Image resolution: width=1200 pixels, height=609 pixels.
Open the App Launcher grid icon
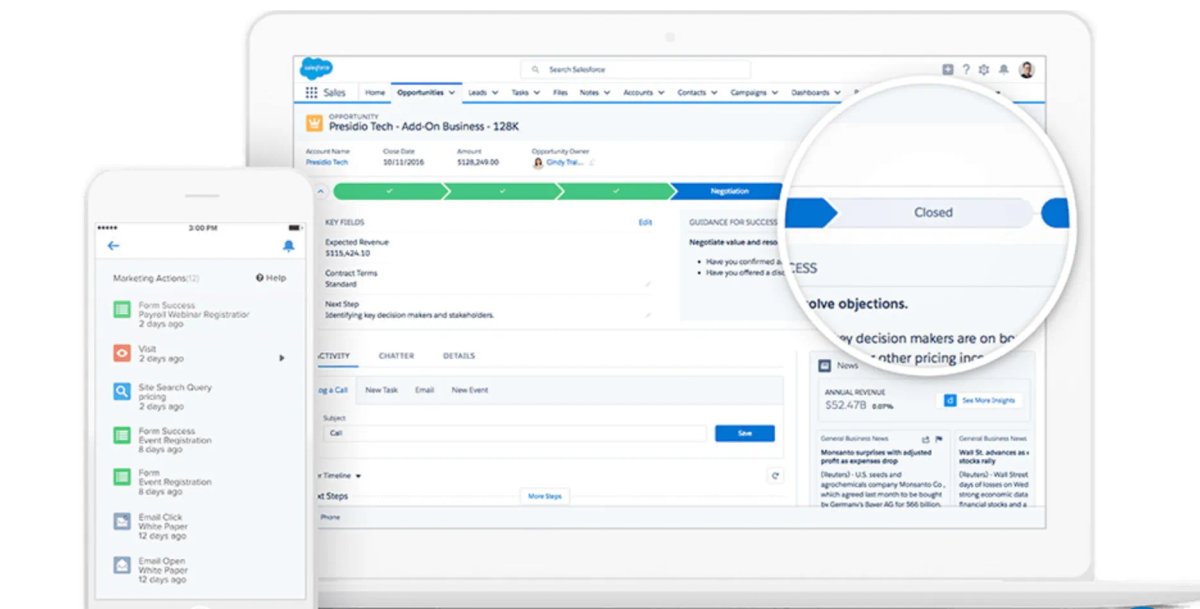coord(311,93)
